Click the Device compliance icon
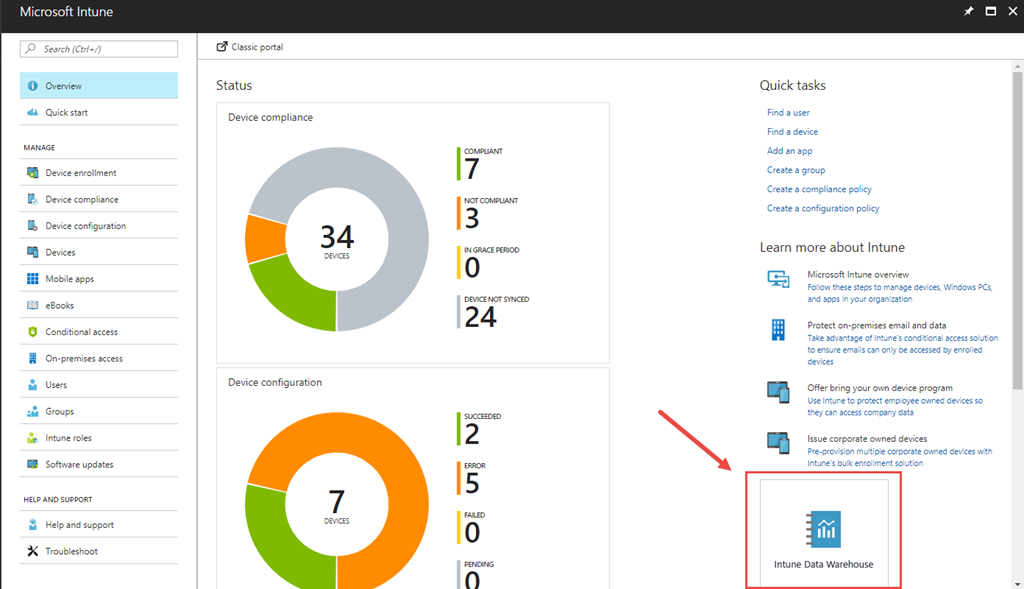 33,199
